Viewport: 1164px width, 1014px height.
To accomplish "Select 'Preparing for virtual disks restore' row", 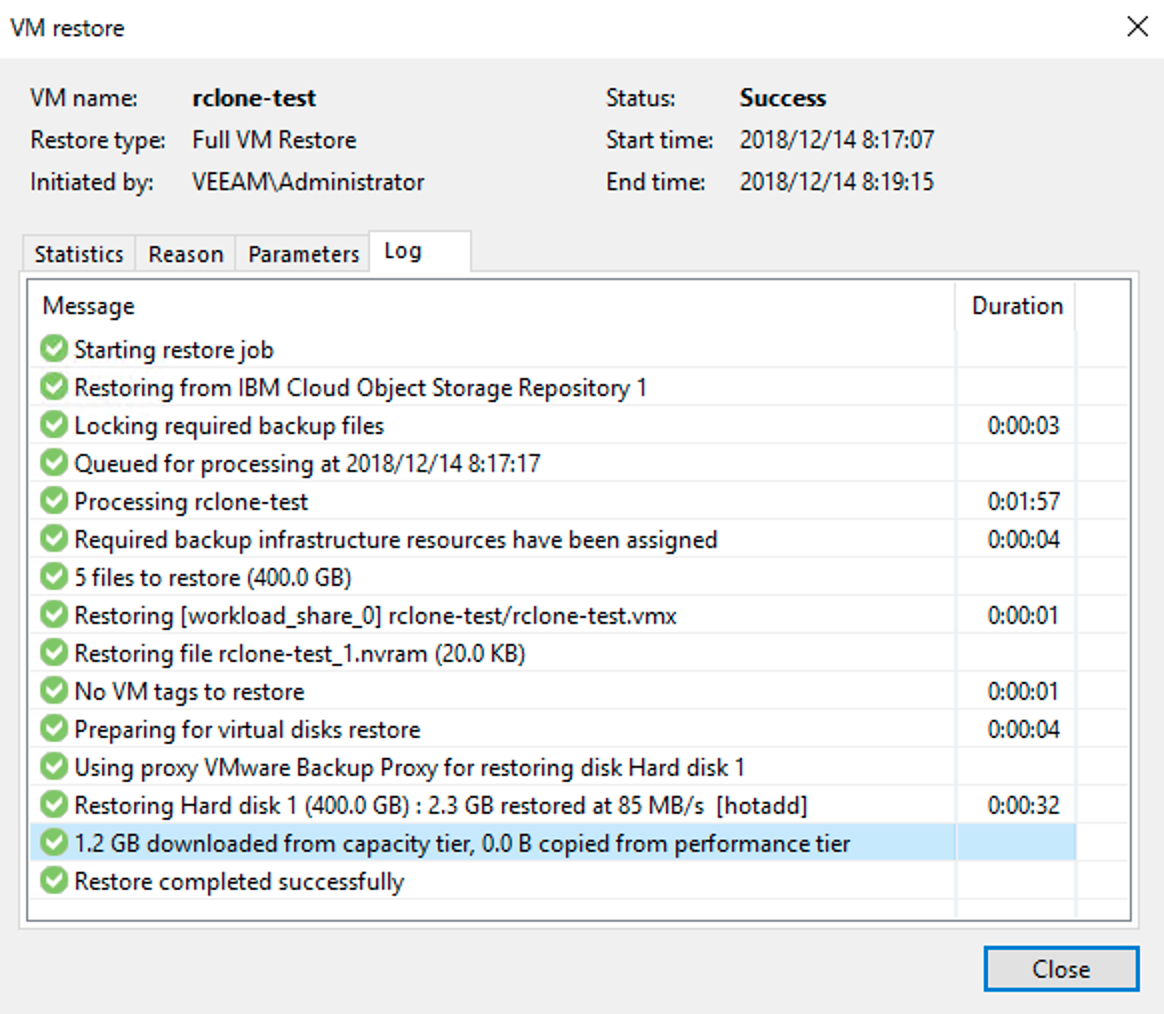I will (552, 729).
